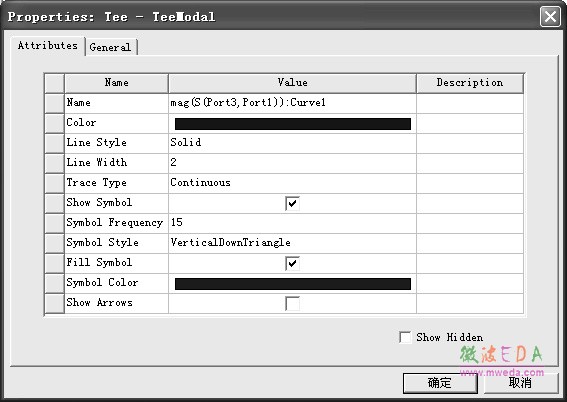The image size is (567, 402).
Task: Open the curve Color swatch
Action: [x=293, y=124]
